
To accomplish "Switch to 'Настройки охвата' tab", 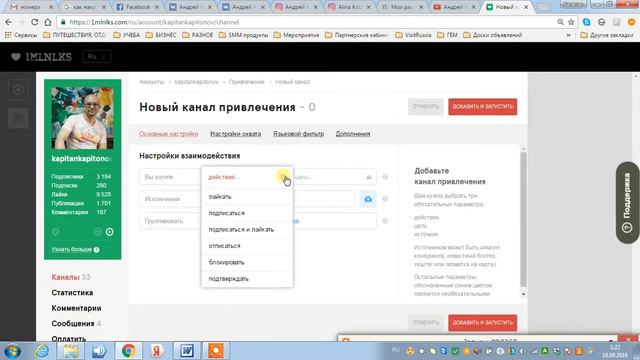I will point(236,134).
